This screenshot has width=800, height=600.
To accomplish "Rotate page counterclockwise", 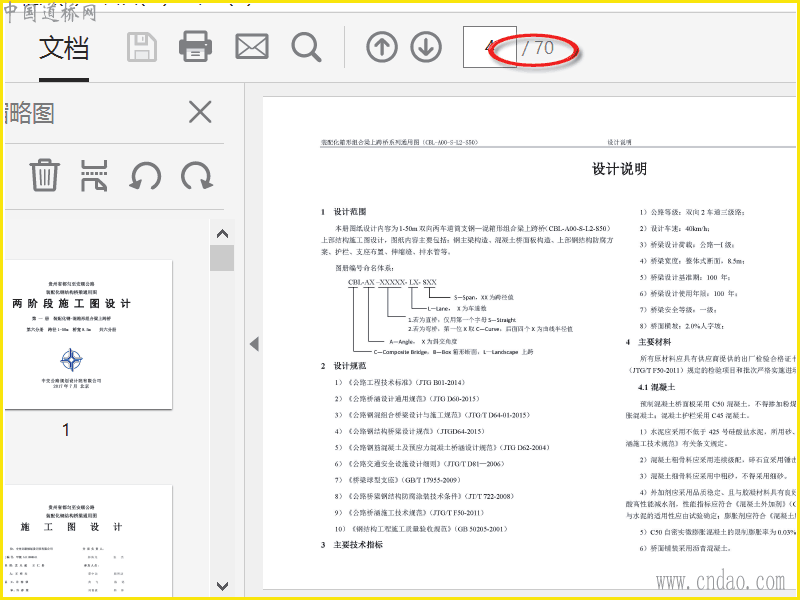I will pyautogui.click(x=145, y=176).
